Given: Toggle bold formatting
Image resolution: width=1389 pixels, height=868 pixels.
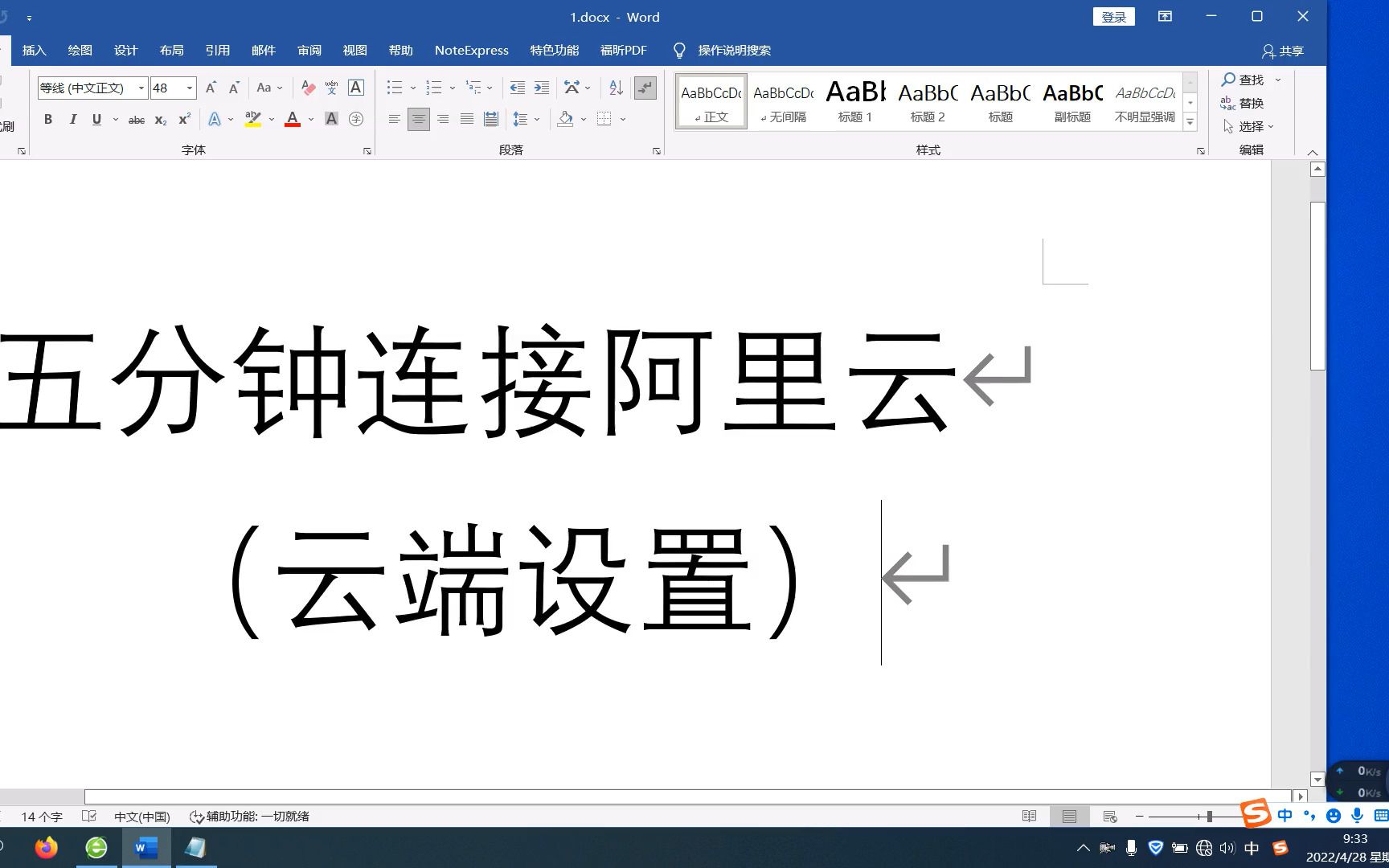Looking at the screenshot, I should (48, 119).
